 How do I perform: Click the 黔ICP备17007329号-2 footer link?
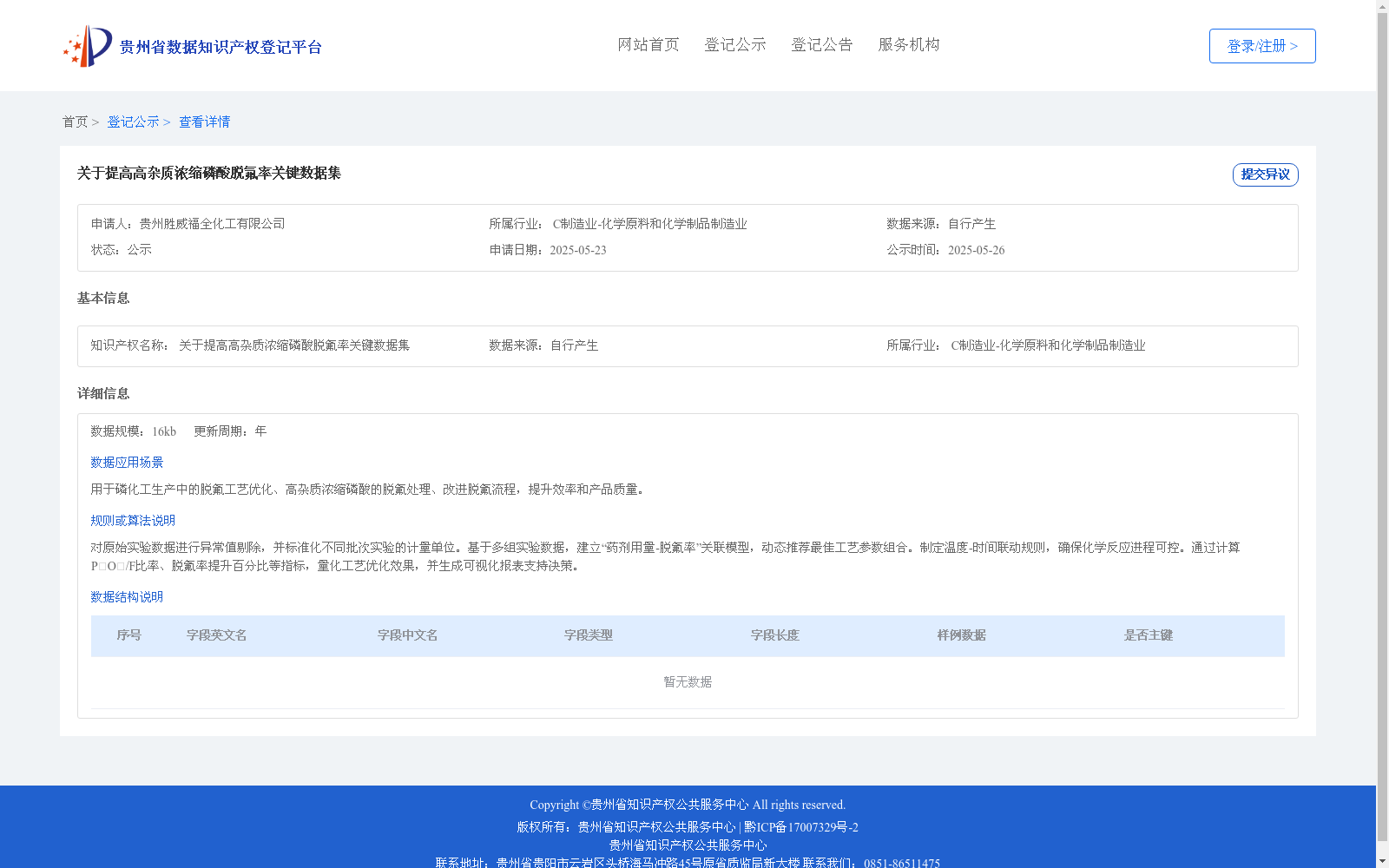click(x=801, y=827)
